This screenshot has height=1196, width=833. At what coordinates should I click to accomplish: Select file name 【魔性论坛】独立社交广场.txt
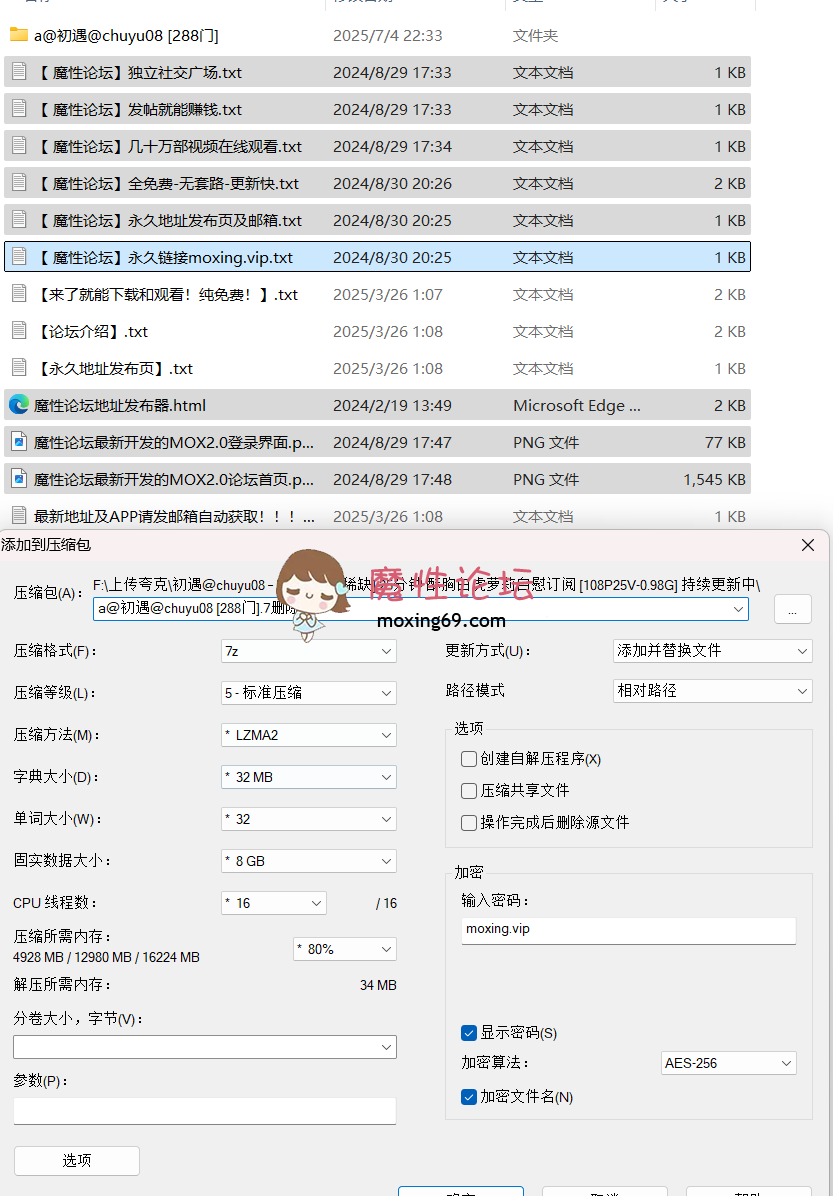[138, 72]
